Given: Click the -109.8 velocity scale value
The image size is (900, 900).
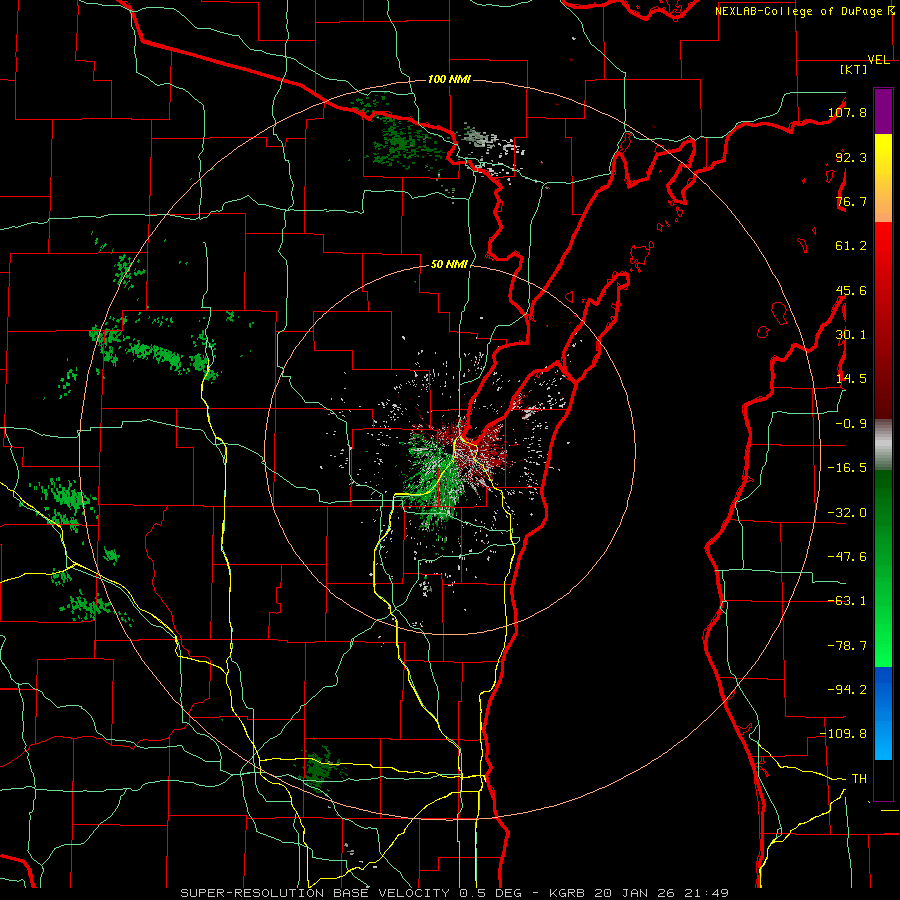Looking at the screenshot, I should (x=844, y=734).
